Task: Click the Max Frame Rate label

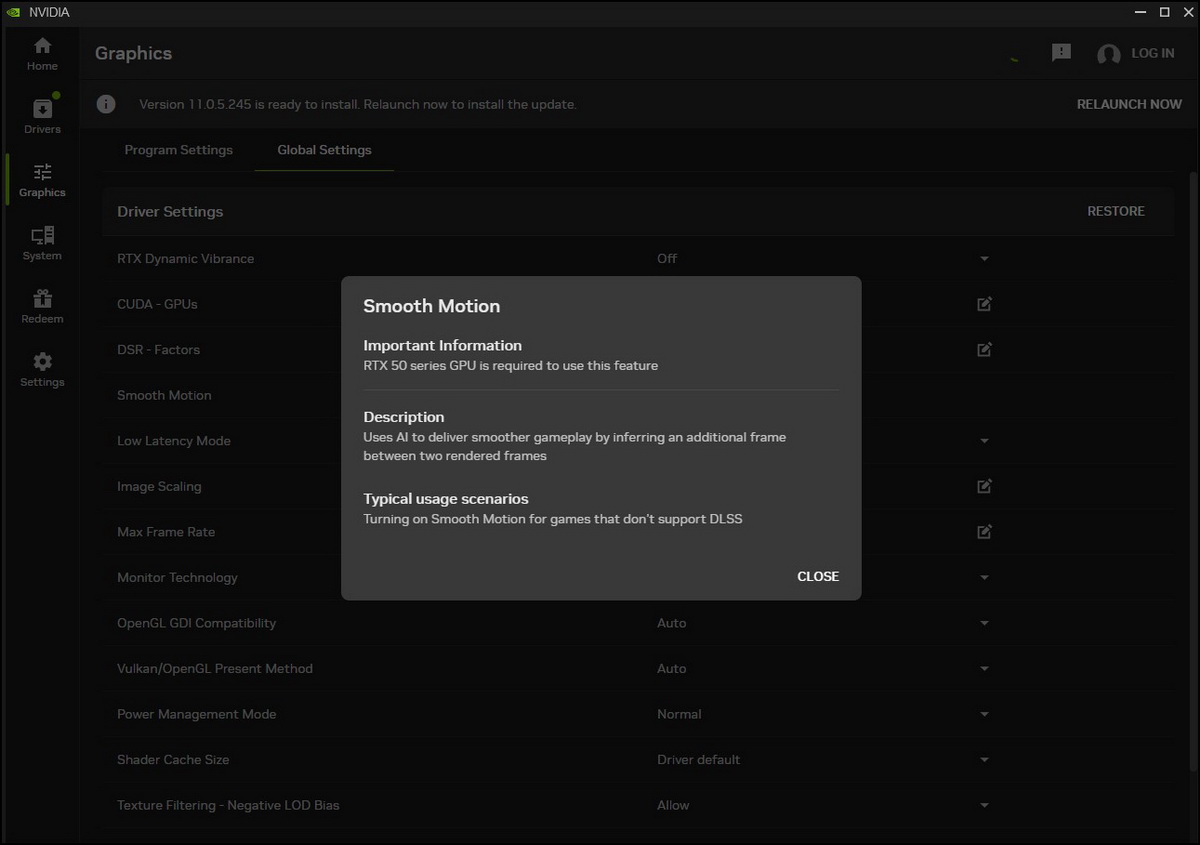Action: [166, 532]
